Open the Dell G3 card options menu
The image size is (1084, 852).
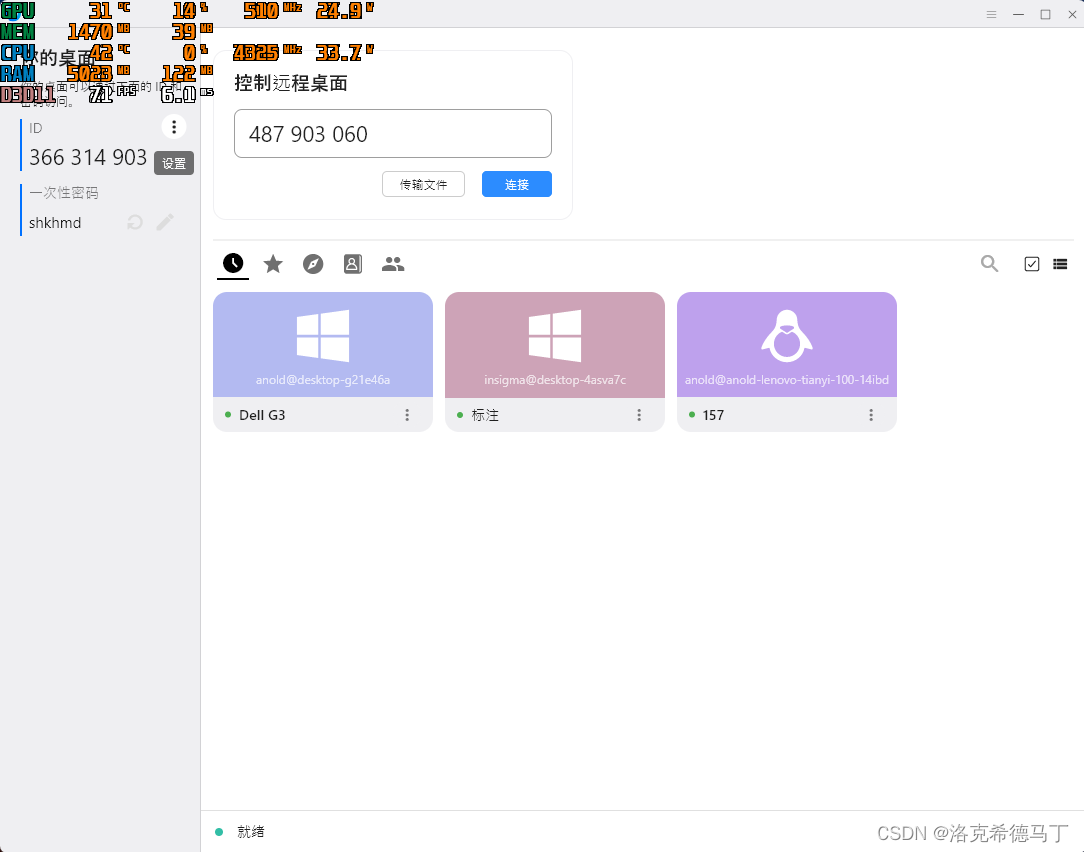[407, 415]
